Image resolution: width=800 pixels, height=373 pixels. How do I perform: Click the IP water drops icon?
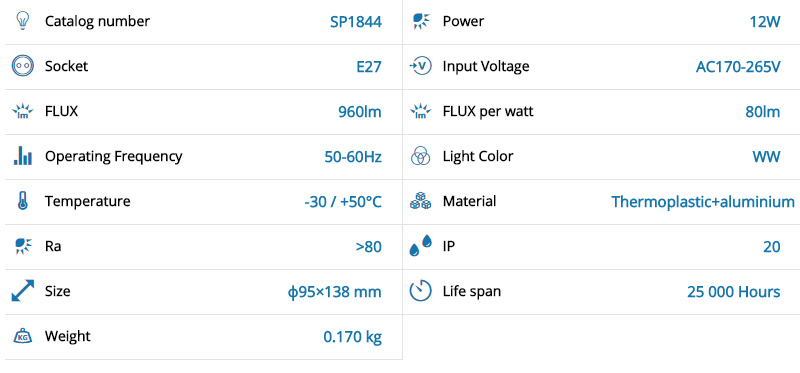pos(421,245)
